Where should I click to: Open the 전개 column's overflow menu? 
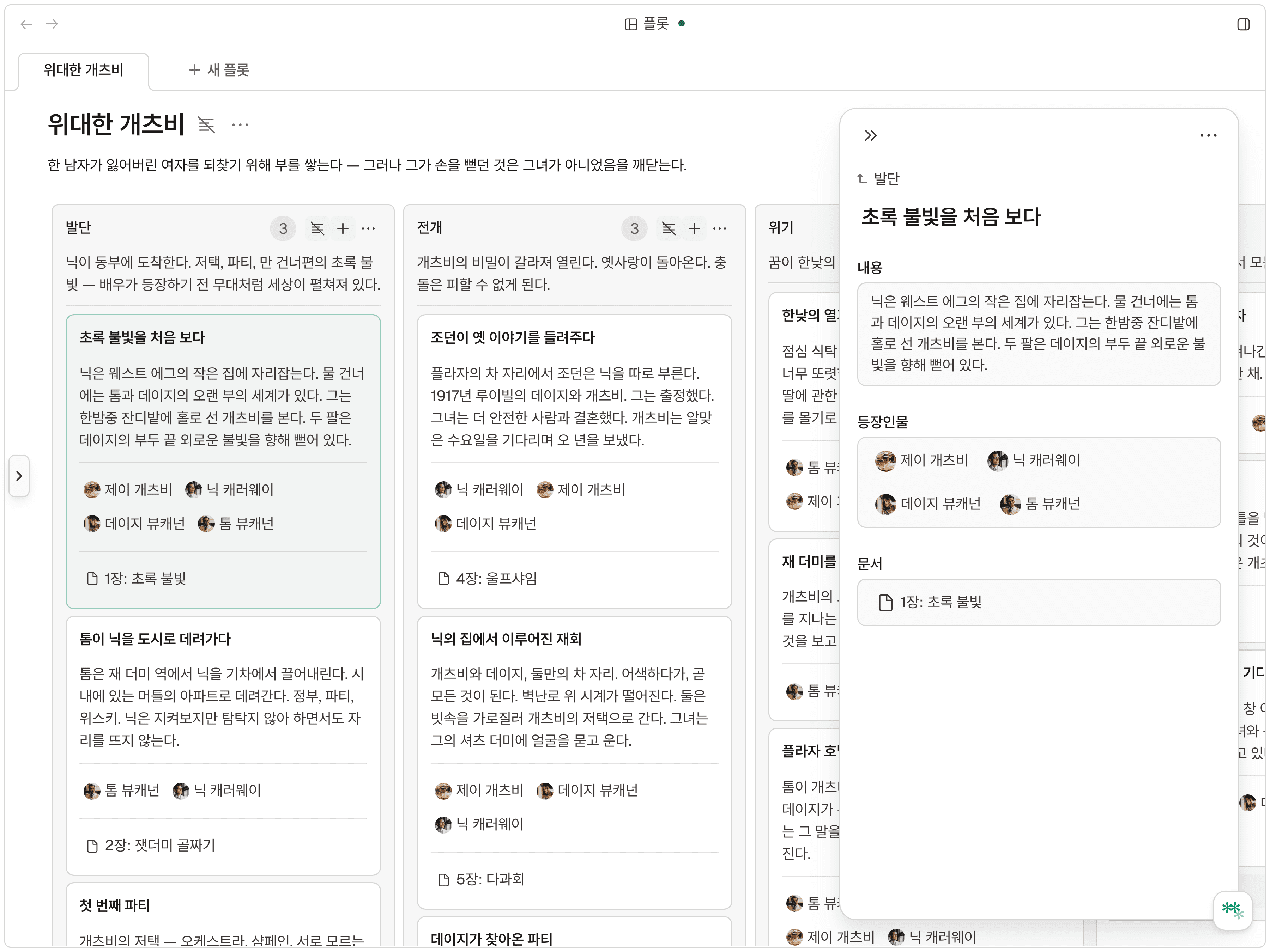(x=719, y=228)
